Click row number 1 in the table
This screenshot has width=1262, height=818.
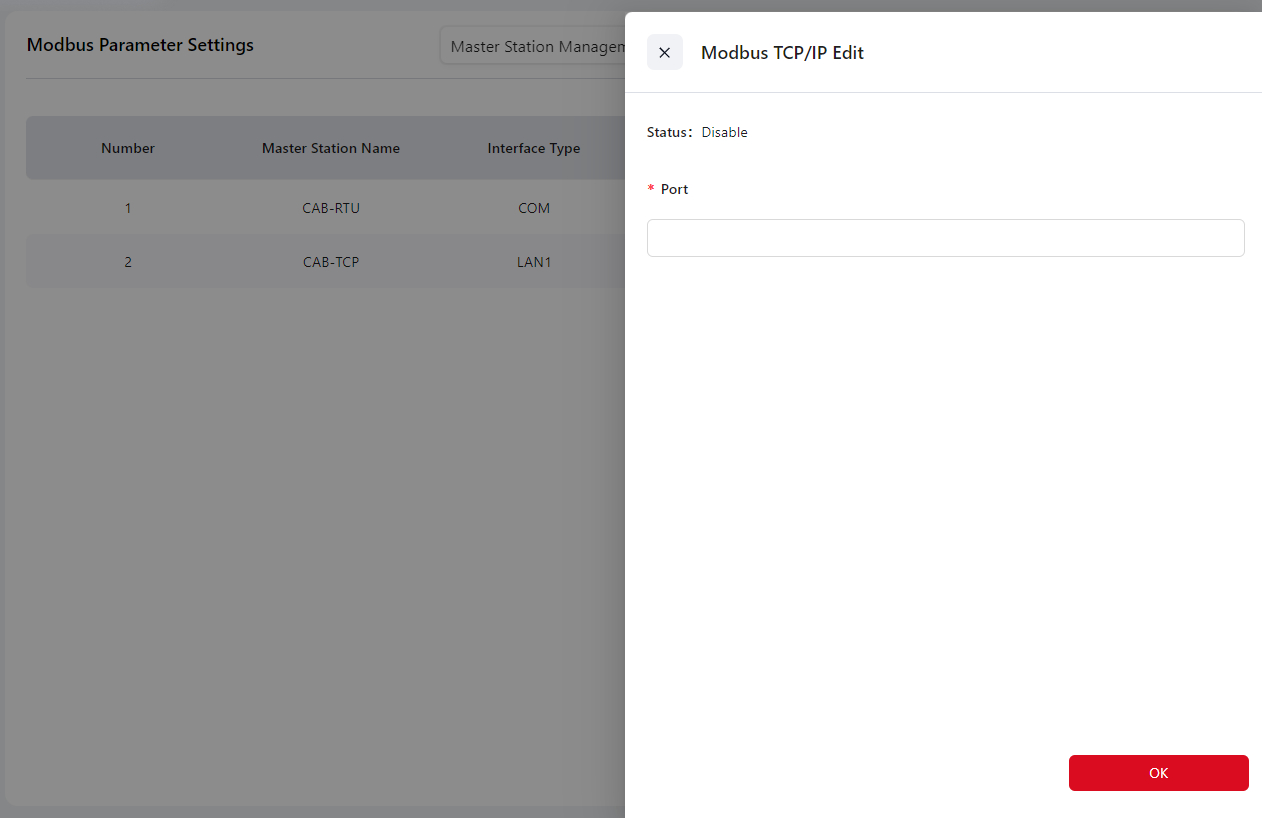[x=128, y=208]
